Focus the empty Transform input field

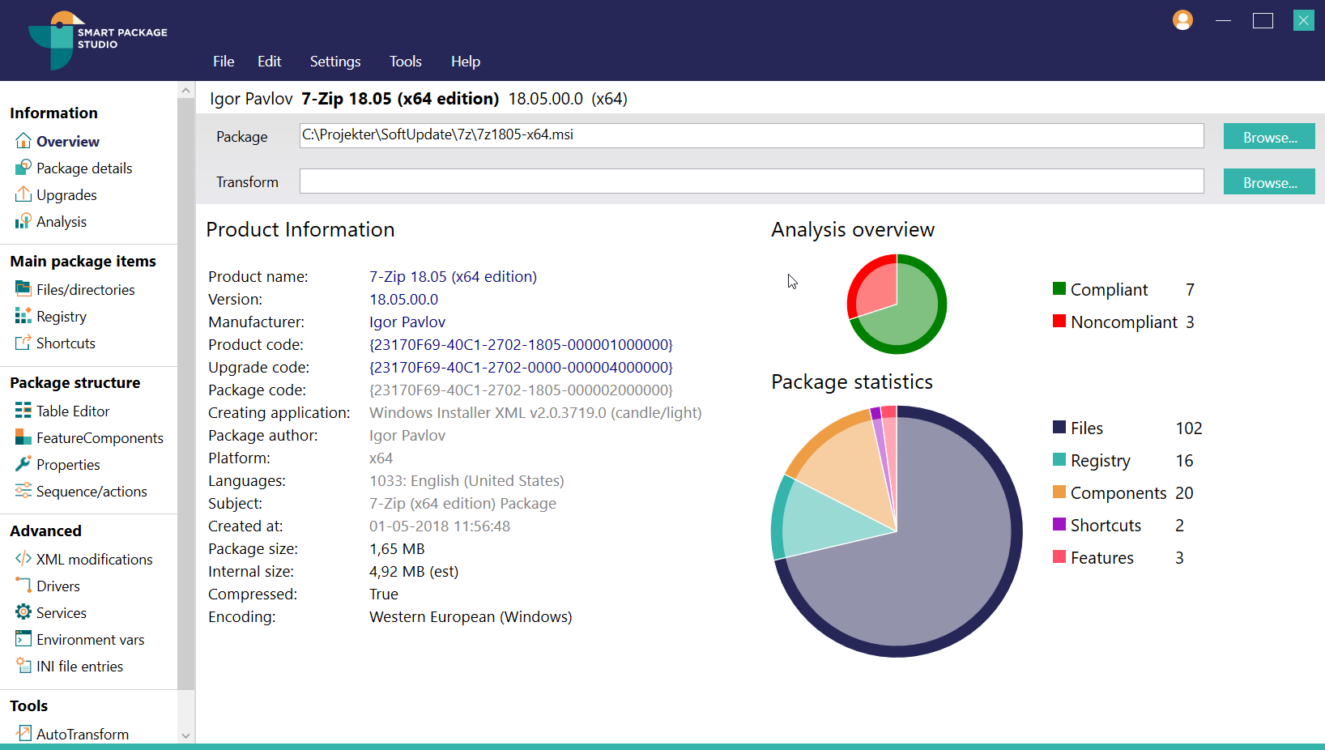tap(752, 181)
